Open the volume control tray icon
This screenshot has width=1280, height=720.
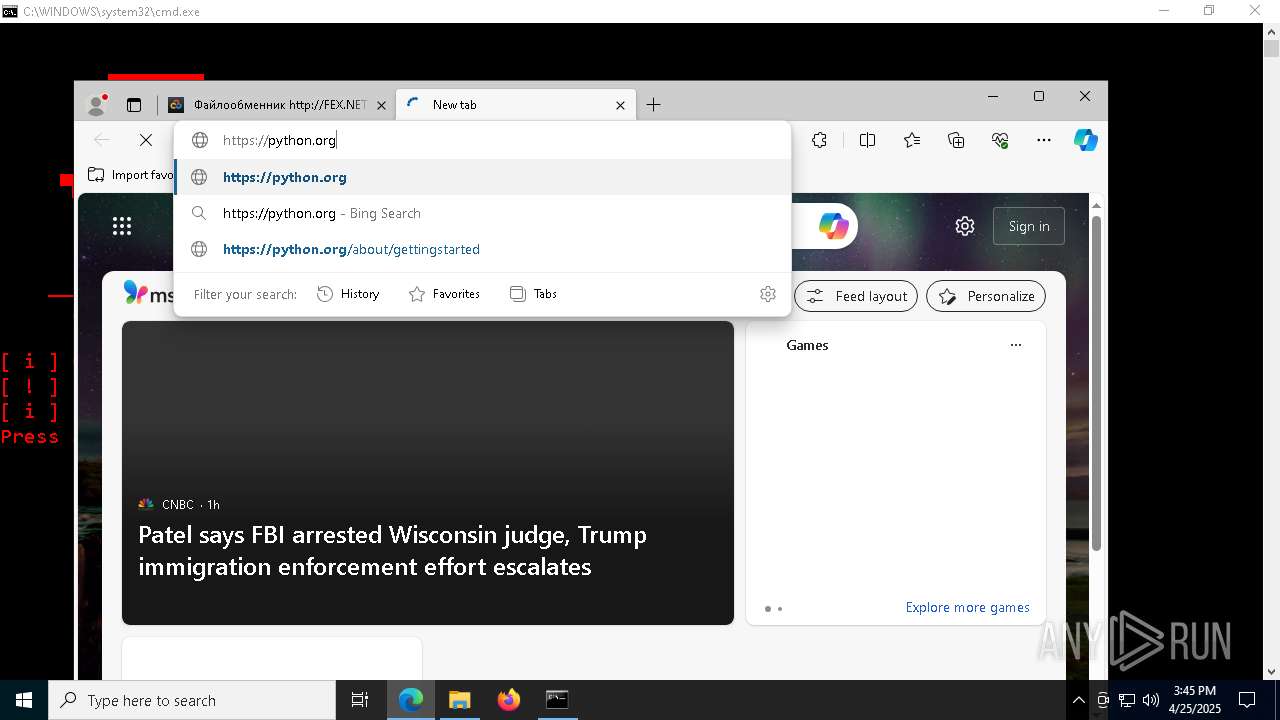[x=1150, y=700]
